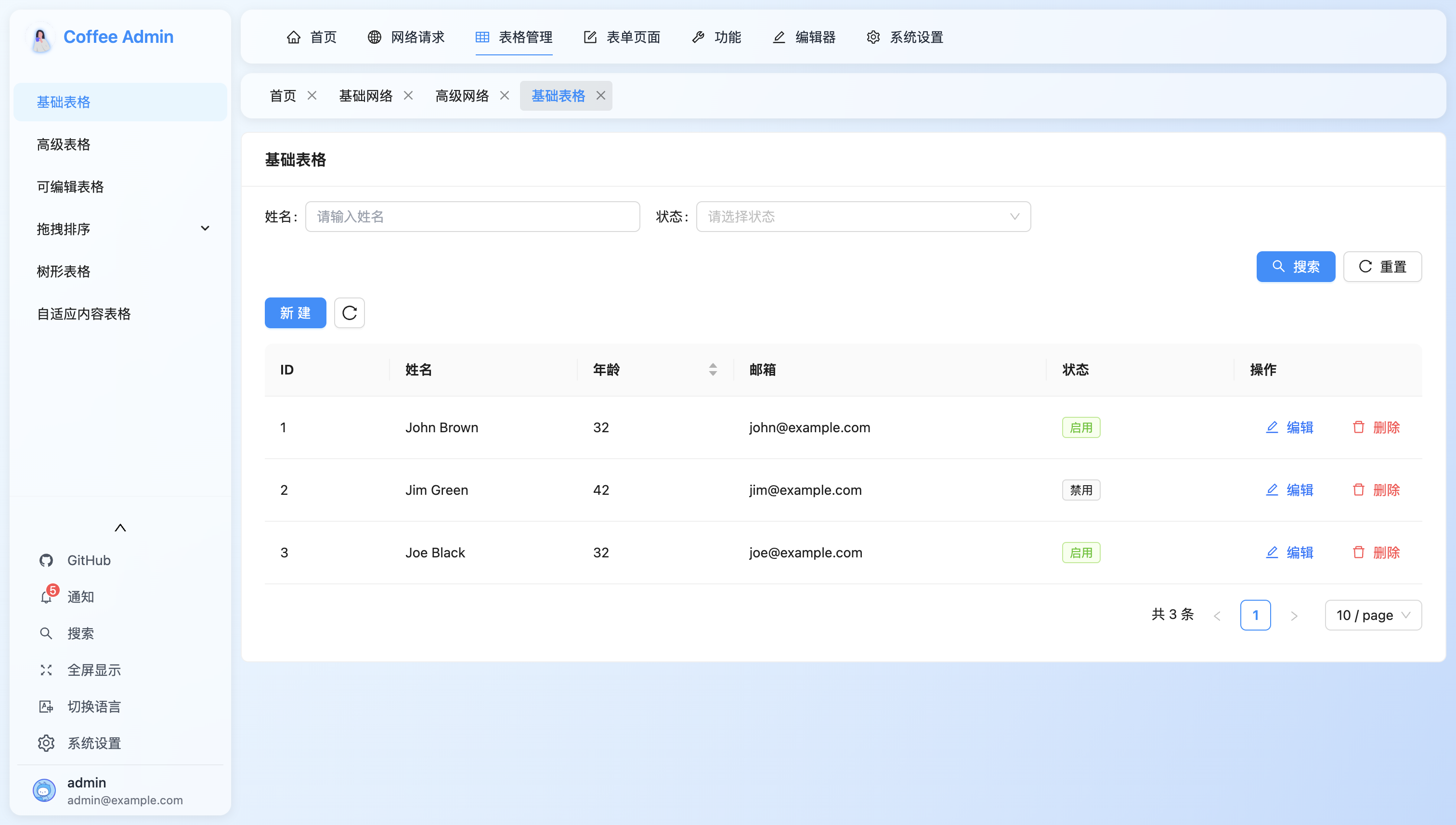
Task: Edit the John Brown row
Action: coord(1289,427)
